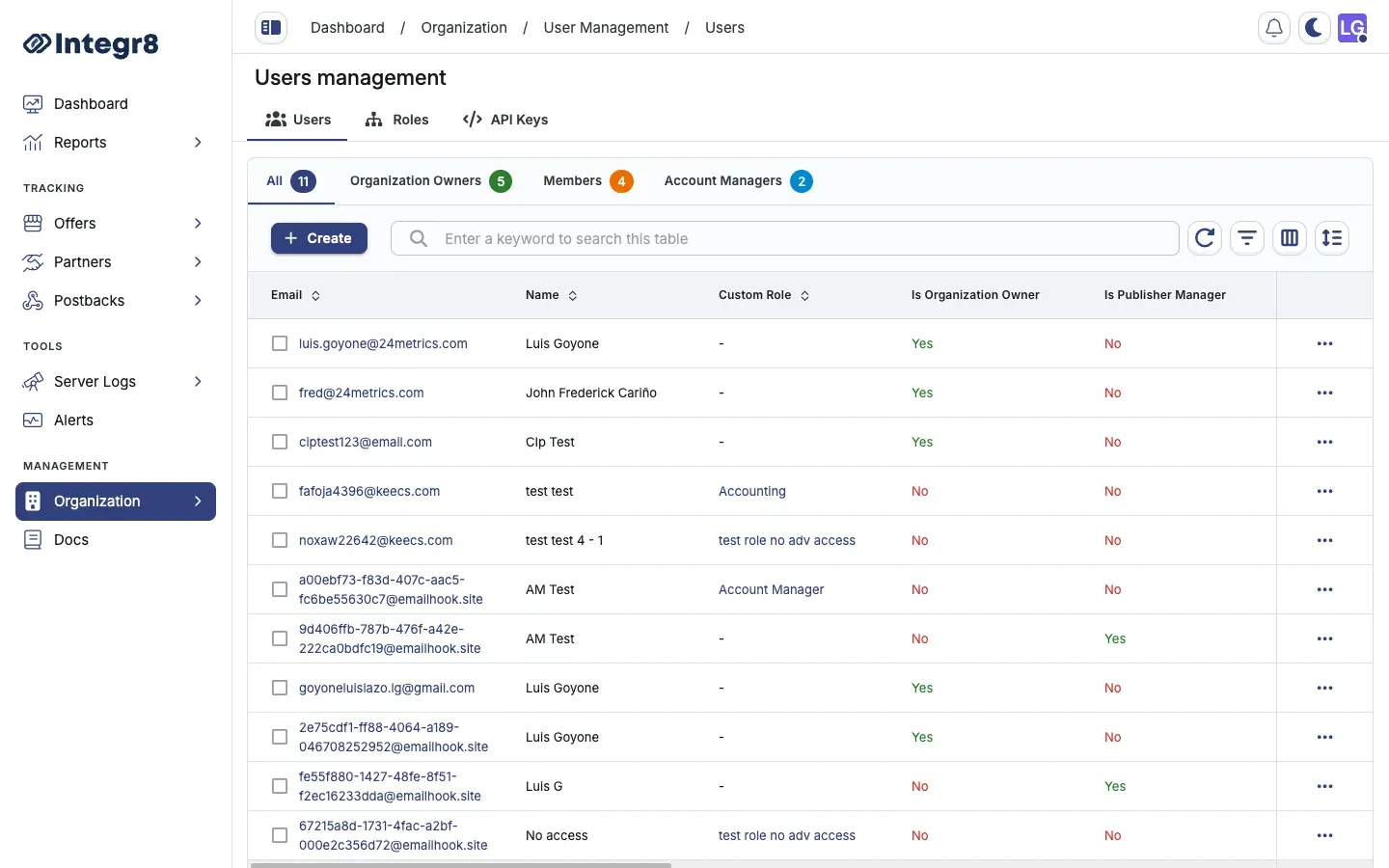This screenshot has height=868, width=1389.
Task: Select checkbox for the No access row
Action: coord(280,835)
